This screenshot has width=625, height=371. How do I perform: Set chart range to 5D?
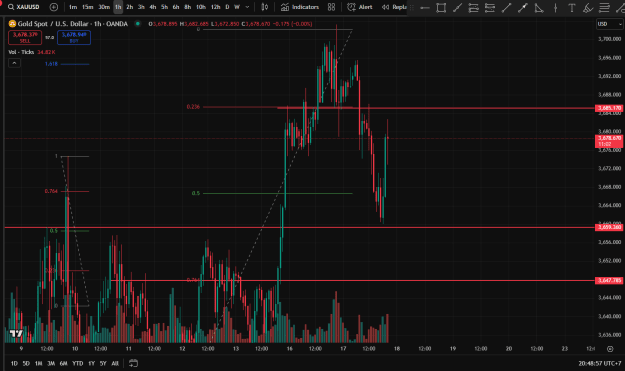click(x=26, y=363)
